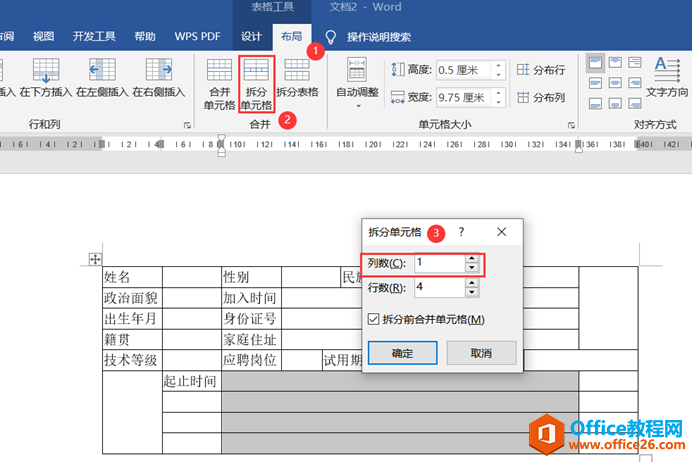Viewport: 692px width, 462px height.
Task: Increase the 列数 column count in the dialog
Action: pos(472,259)
